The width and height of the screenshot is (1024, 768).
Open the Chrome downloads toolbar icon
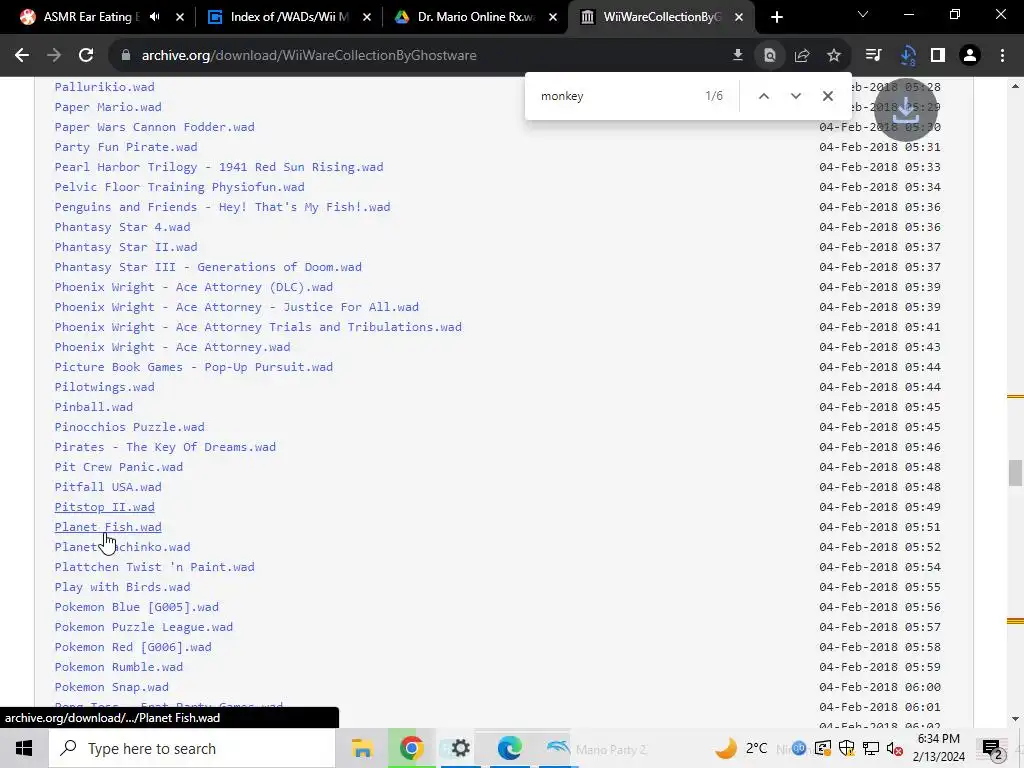click(x=907, y=56)
